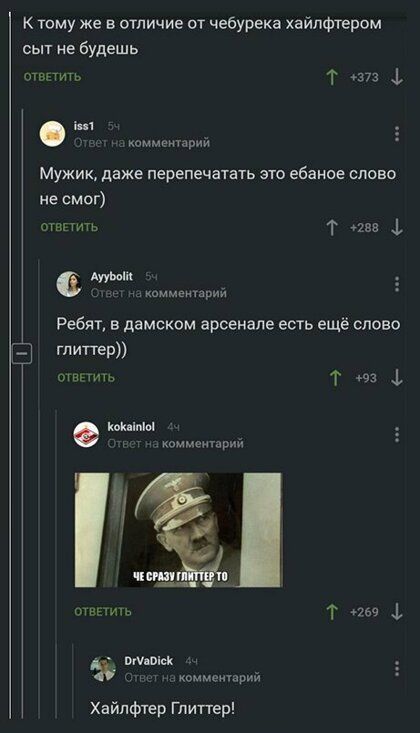Screen dimensions: 420x733
Task: Reply to kokainlol's meme via ОТВЕТИТЬ
Action: (103, 612)
